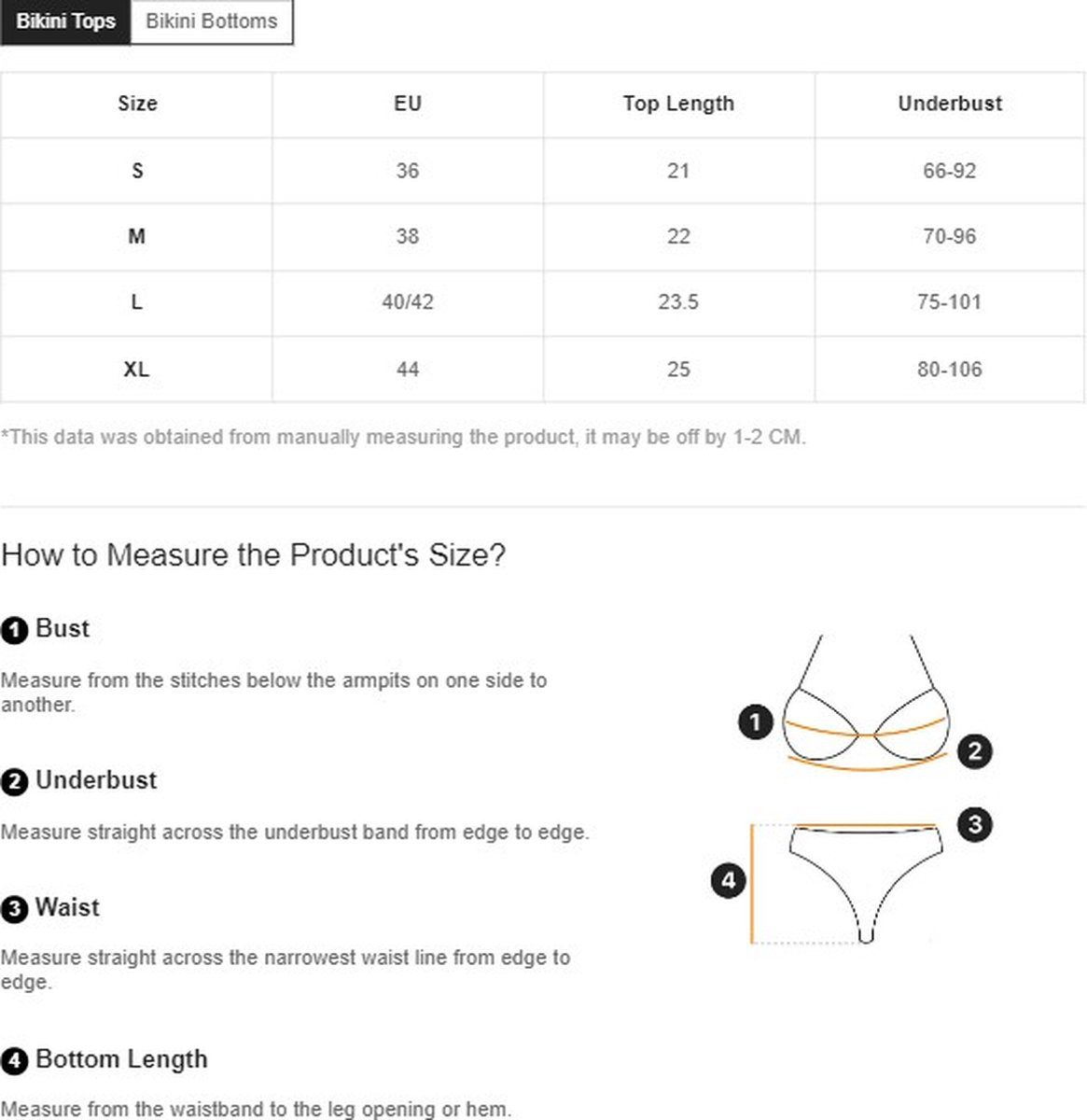Image resolution: width=1087 pixels, height=1120 pixels.
Task: Click the number 1 Bust bullet icon
Action: click(15, 630)
